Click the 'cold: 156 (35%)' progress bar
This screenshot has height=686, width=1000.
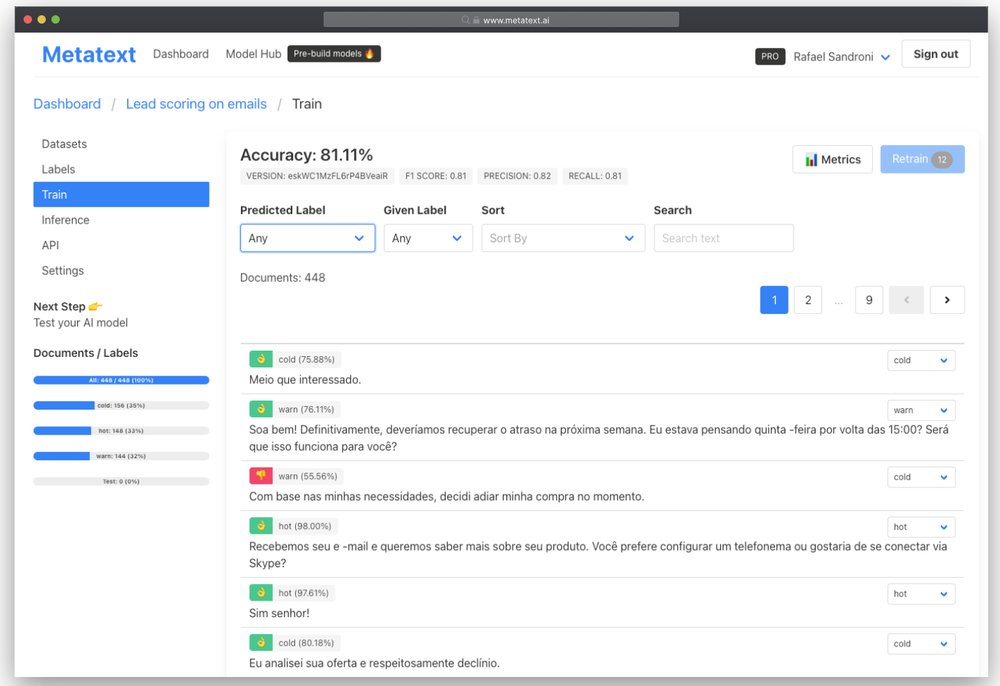[x=121, y=405]
